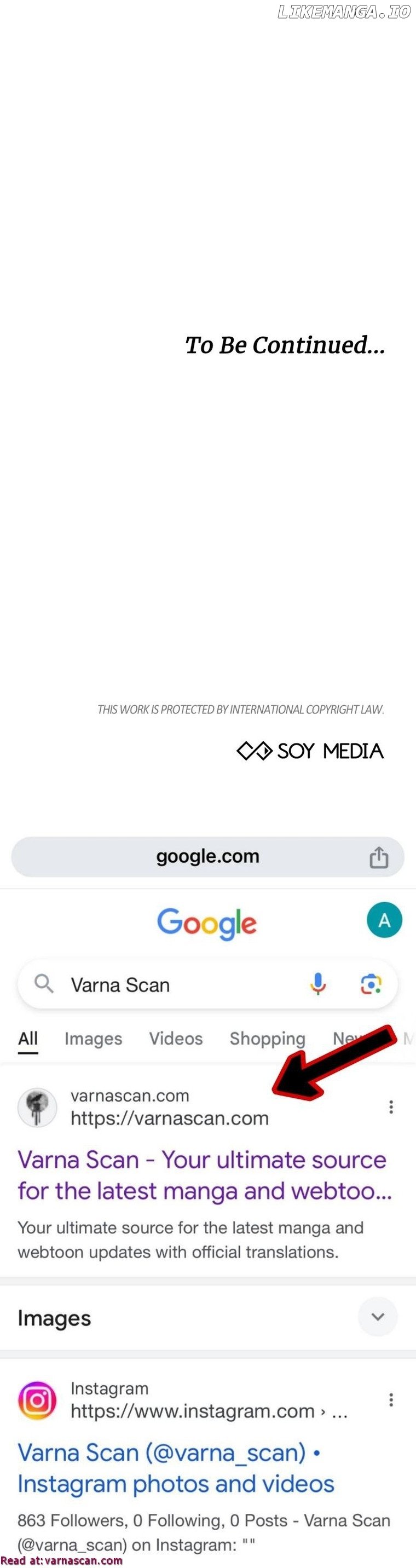416x1568 pixels.
Task: Expand the Images section chevron
Action: click(378, 1317)
